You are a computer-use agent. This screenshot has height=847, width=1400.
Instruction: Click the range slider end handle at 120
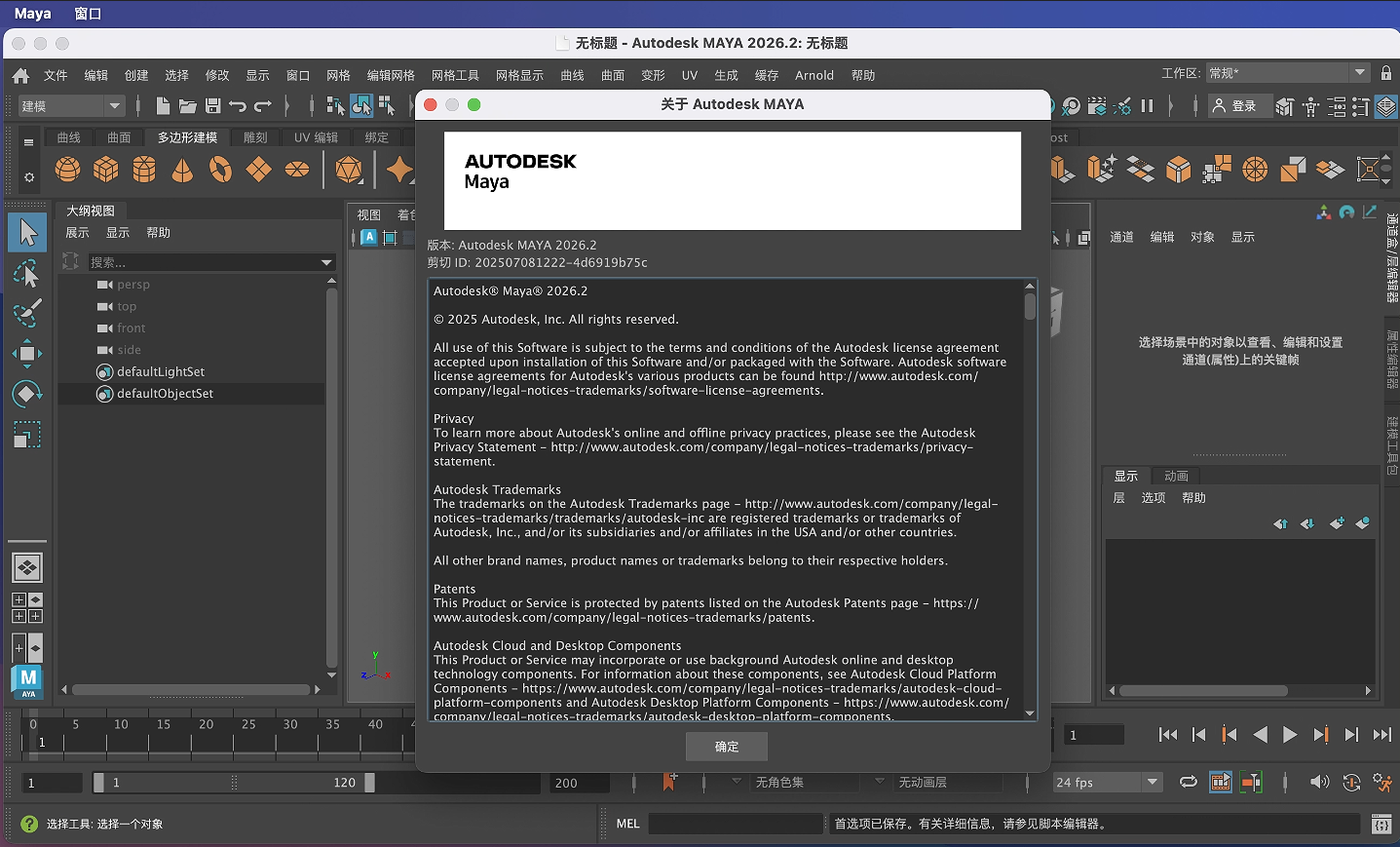369,783
